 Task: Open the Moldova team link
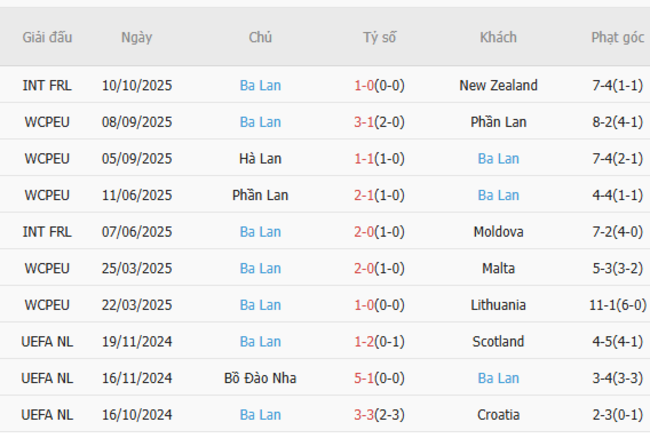(x=498, y=231)
